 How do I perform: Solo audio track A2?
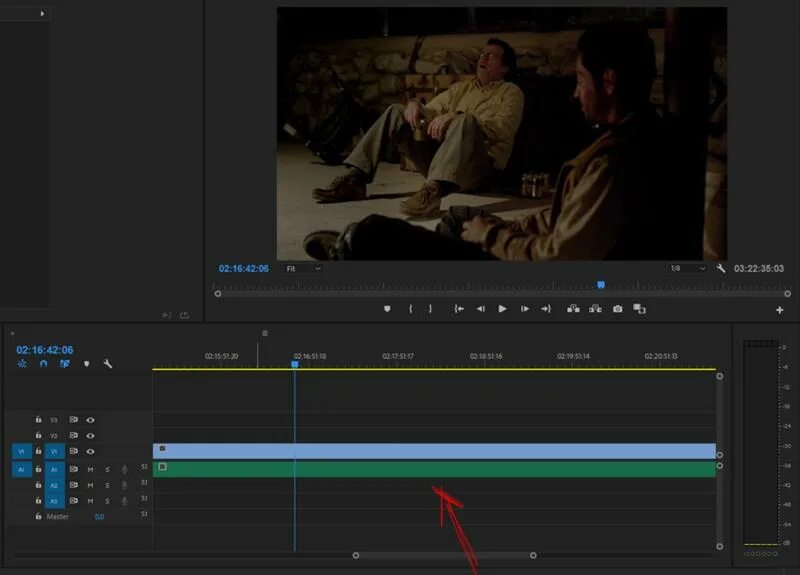(x=107, y=485)
